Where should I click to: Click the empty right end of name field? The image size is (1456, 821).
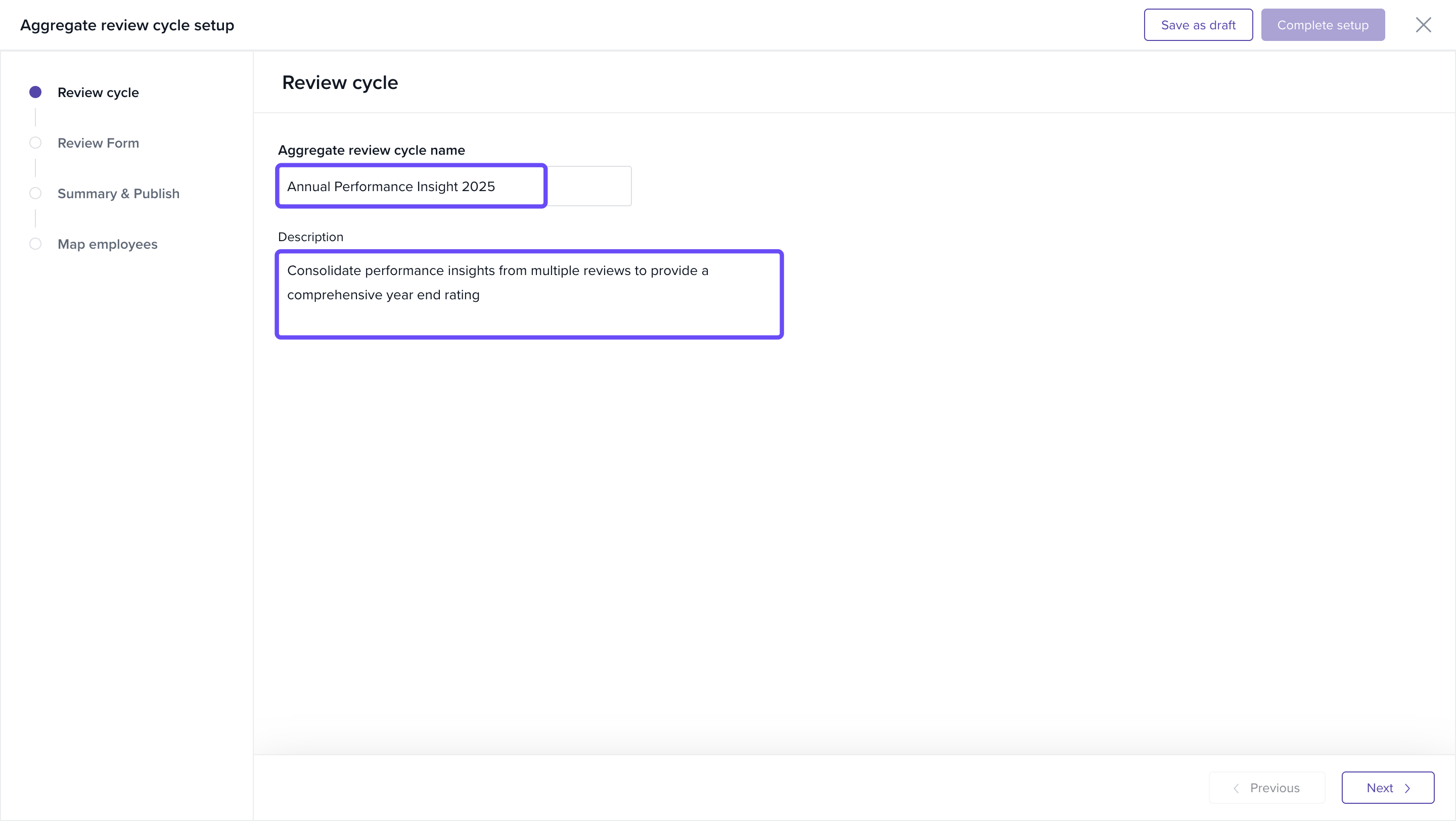(589, 186)
